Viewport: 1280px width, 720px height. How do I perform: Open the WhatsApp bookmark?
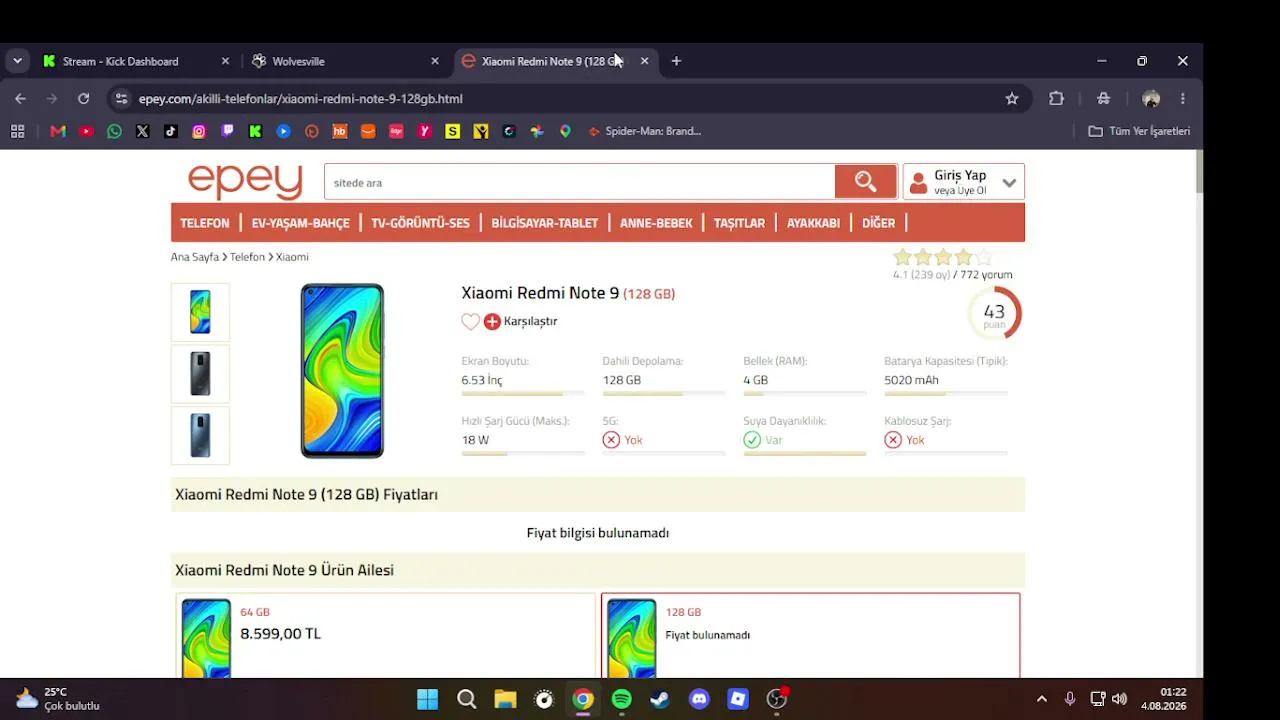(114, 131)
